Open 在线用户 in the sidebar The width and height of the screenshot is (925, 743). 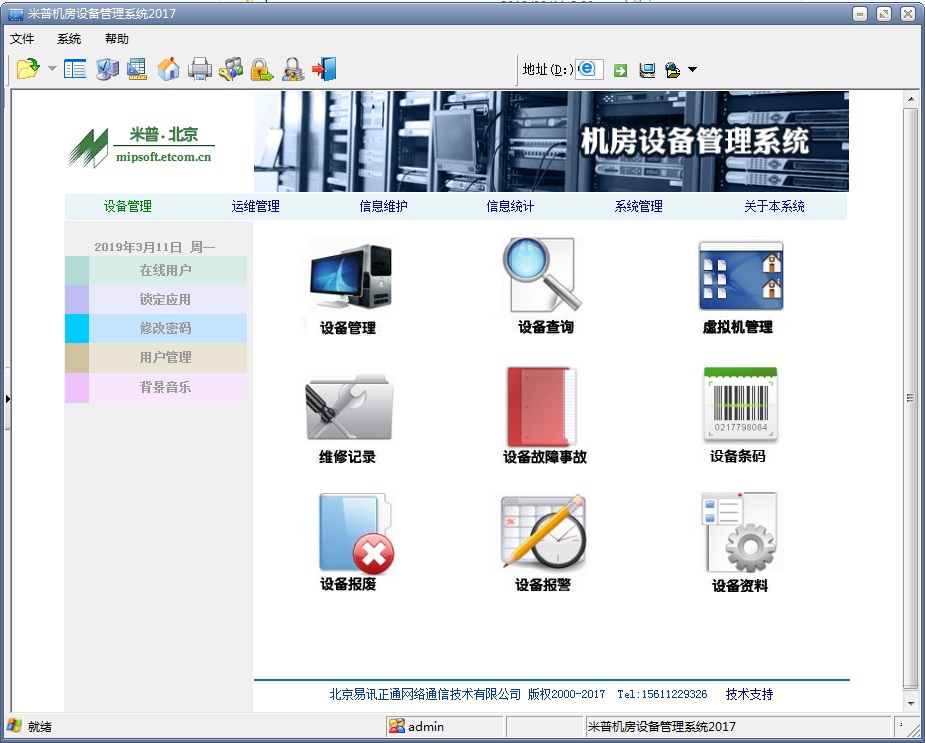(x=156, y=270)
